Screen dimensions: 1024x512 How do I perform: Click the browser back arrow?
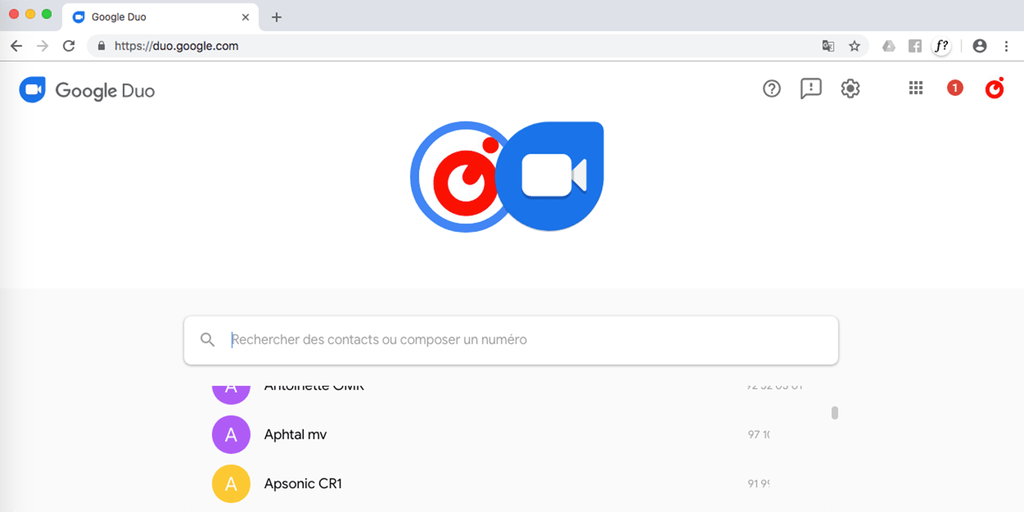[x=16, y=46]
